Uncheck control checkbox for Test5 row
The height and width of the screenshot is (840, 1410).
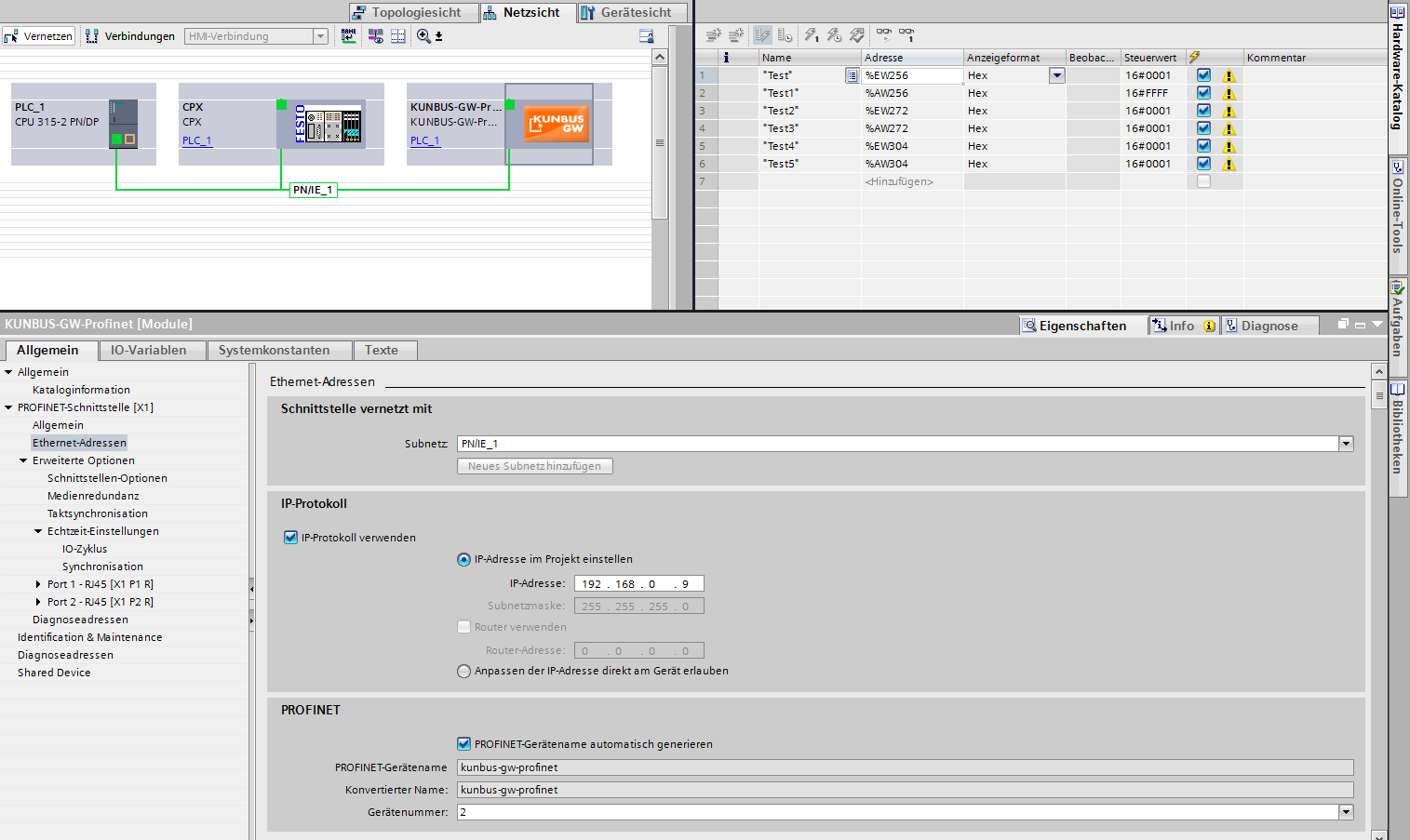1203,164
